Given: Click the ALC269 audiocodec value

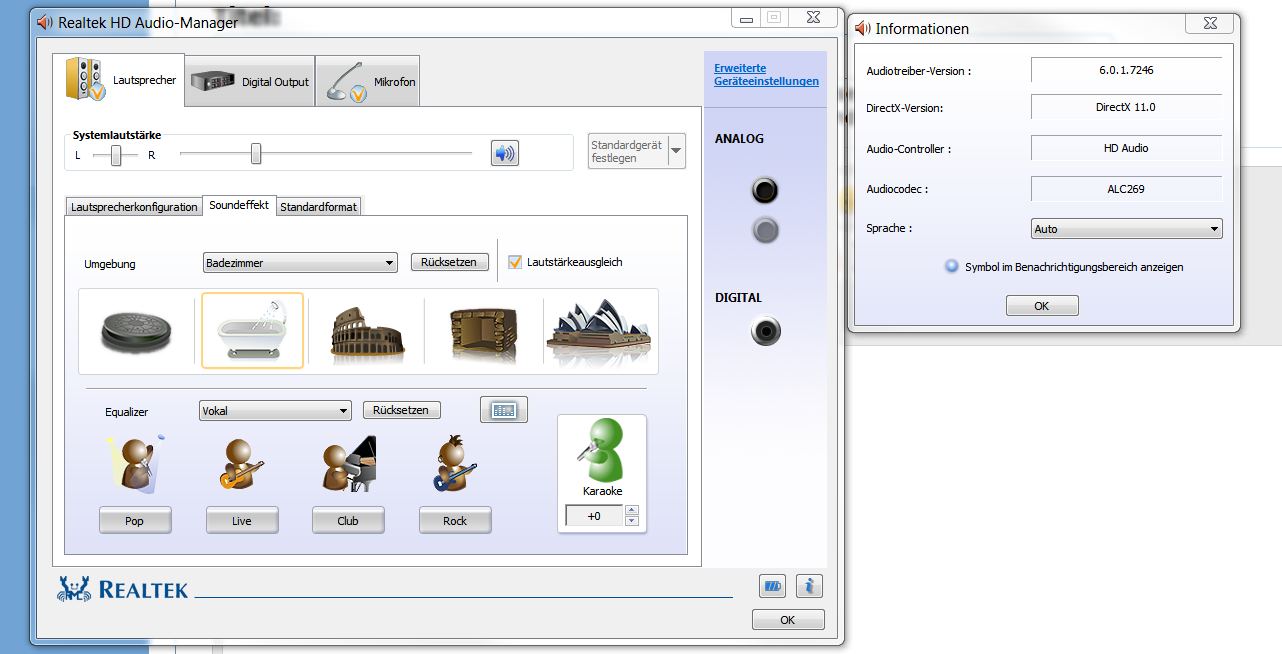Looking at the screenshot, I should 1126,188.
